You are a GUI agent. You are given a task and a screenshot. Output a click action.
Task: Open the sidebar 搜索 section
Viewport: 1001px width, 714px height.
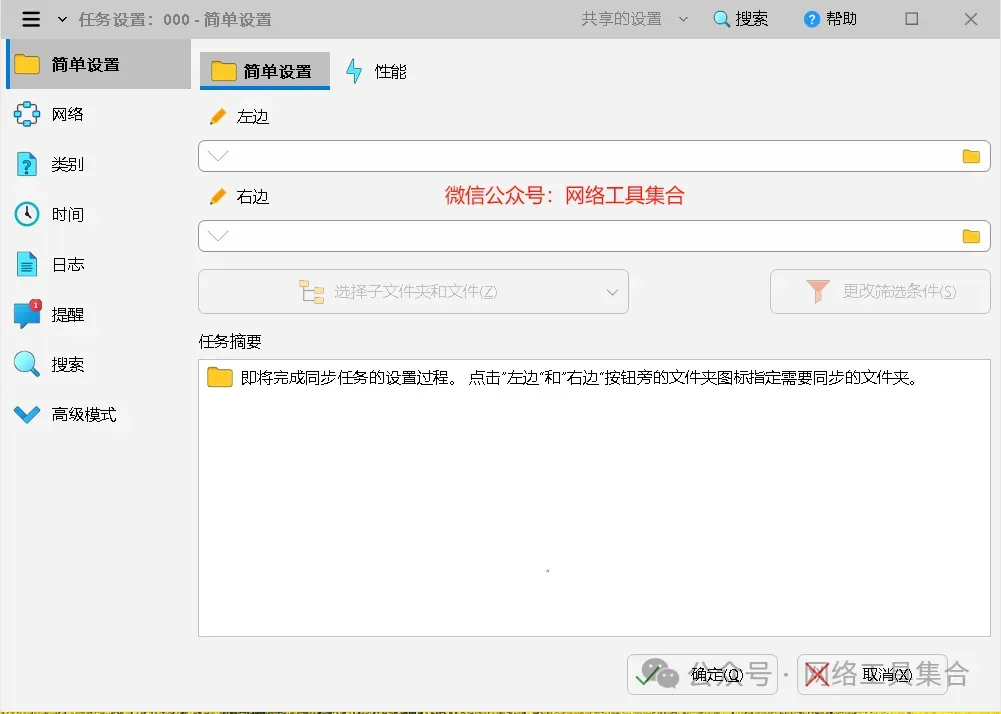tap(49, 364)
